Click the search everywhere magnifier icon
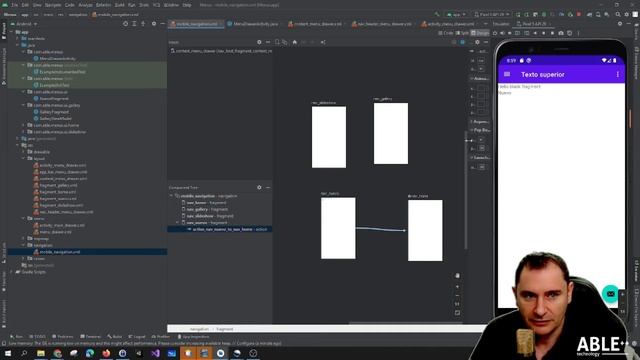This screenshot has width=640, height=360. (618, 15)
